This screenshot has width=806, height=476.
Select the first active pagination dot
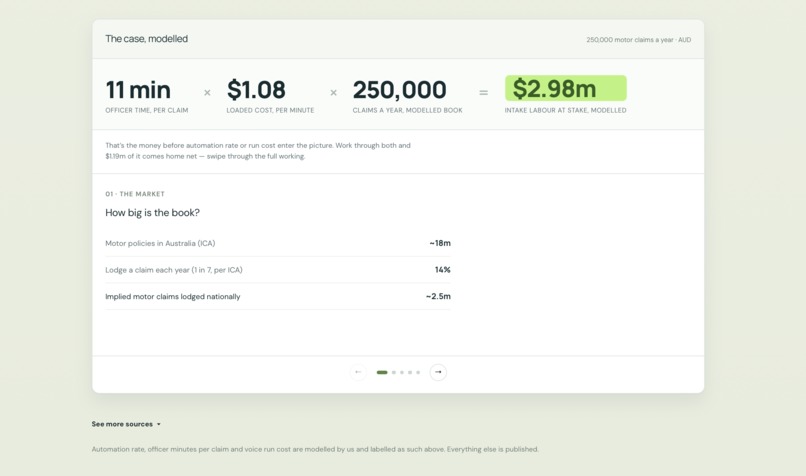(382, 372)
